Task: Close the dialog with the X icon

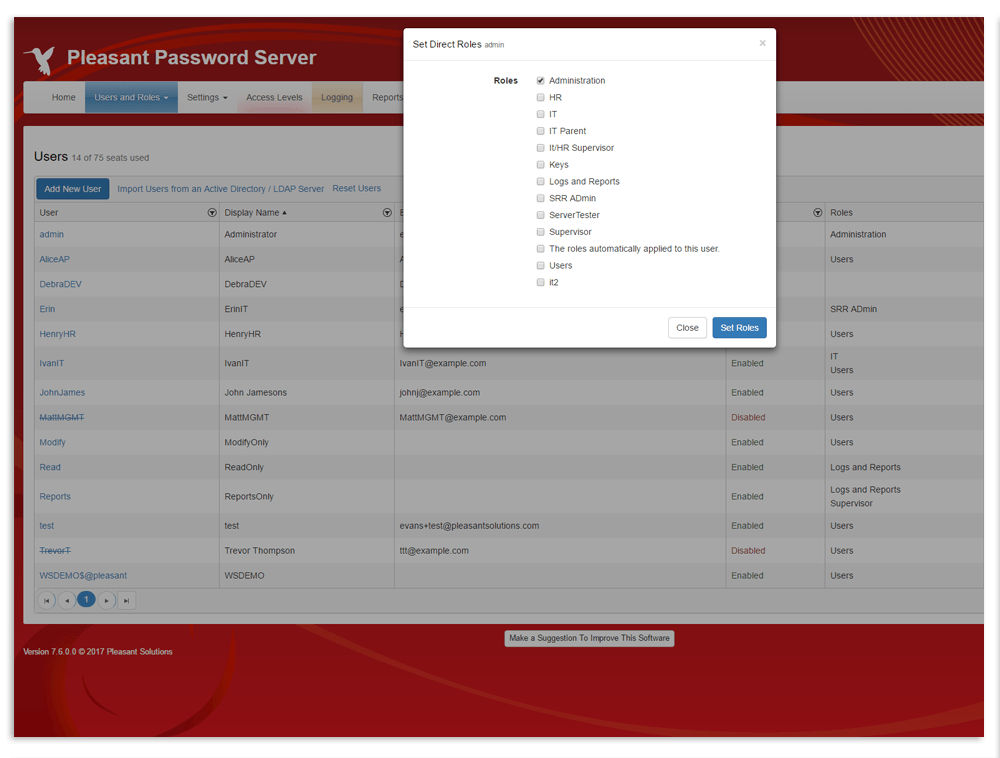Action: point(762,43)
